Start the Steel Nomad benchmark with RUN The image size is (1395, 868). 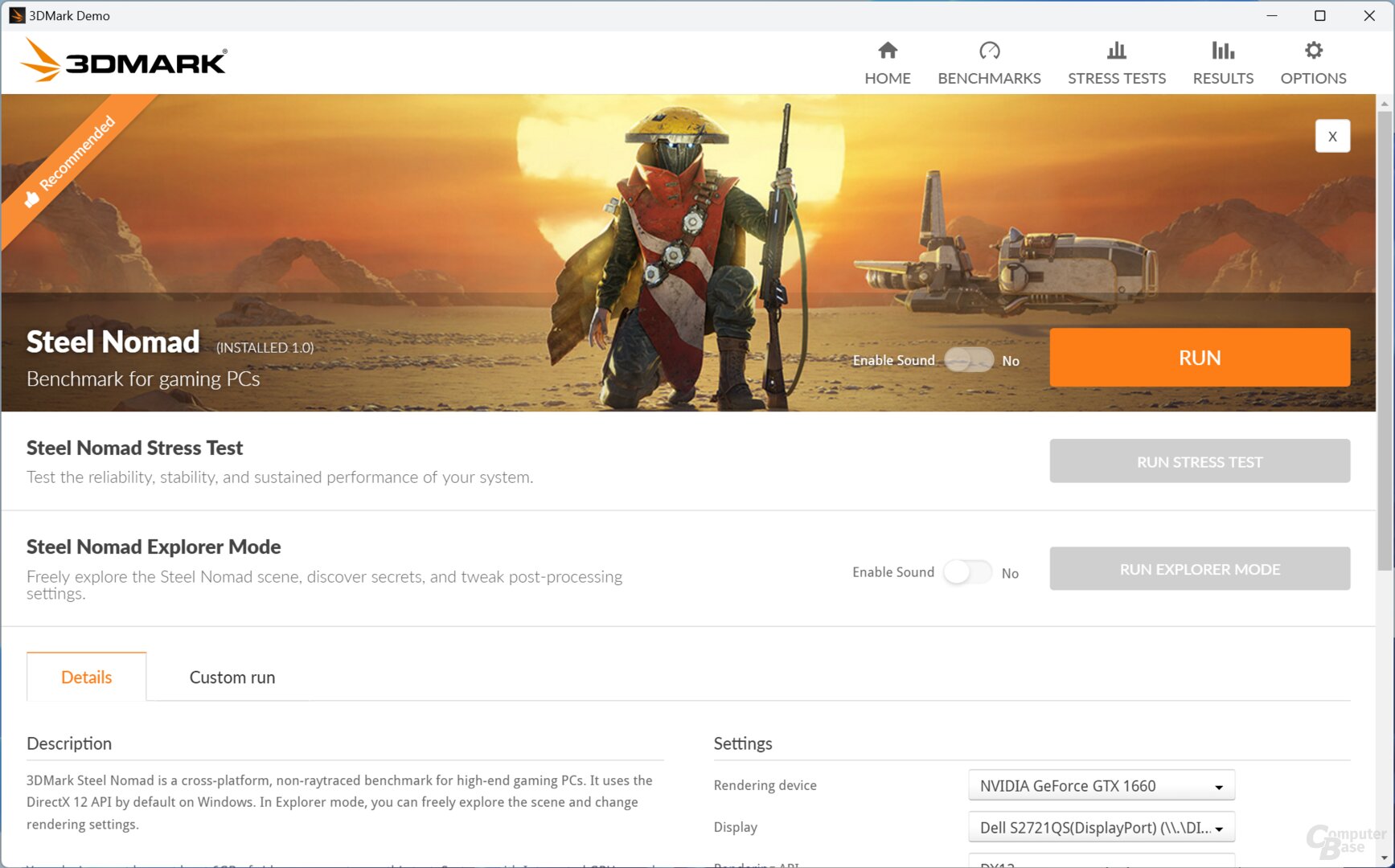(1200, 358)
